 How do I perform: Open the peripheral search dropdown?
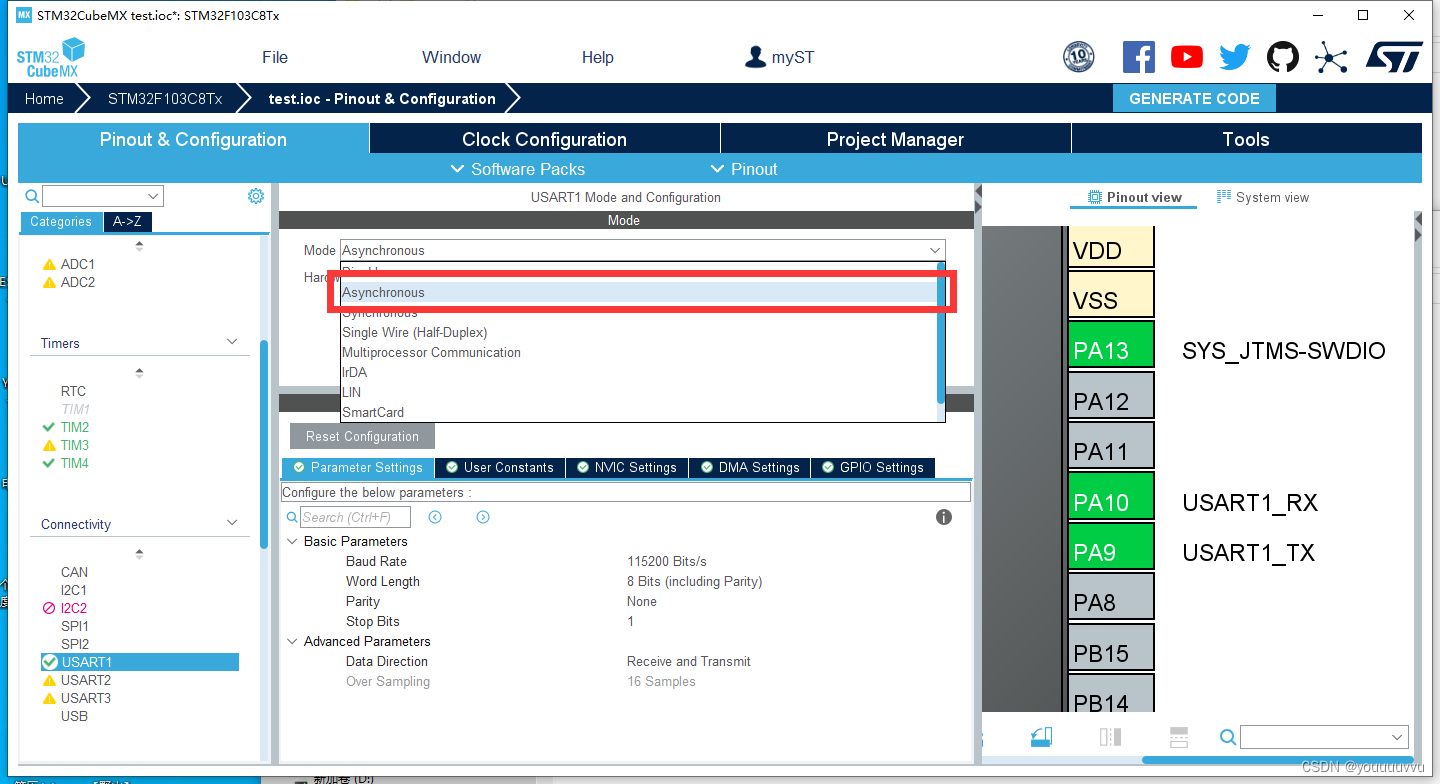(153, 196)
